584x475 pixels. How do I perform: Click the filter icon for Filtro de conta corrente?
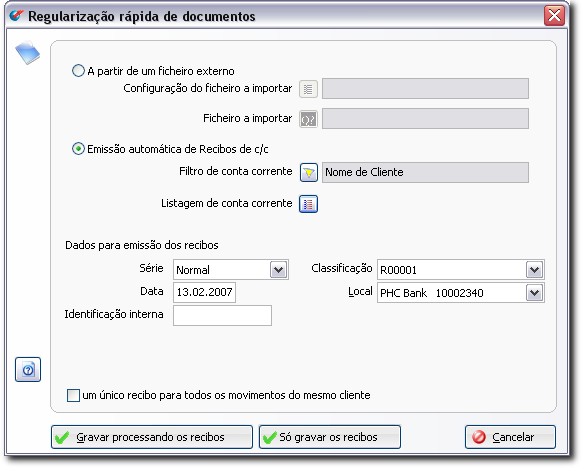[309, 172]
